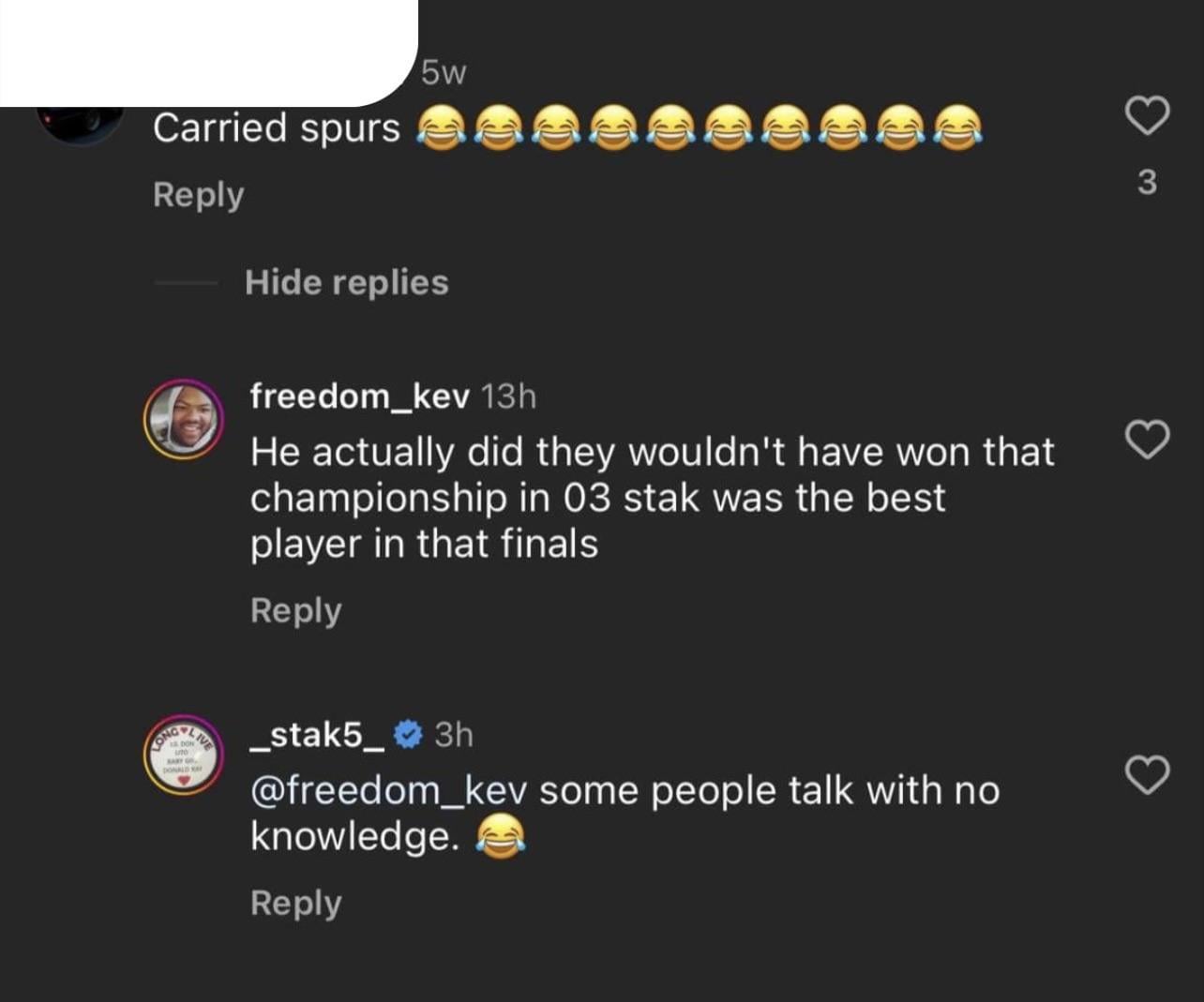Click the 5w timestamp on top comment

(444, 72)
